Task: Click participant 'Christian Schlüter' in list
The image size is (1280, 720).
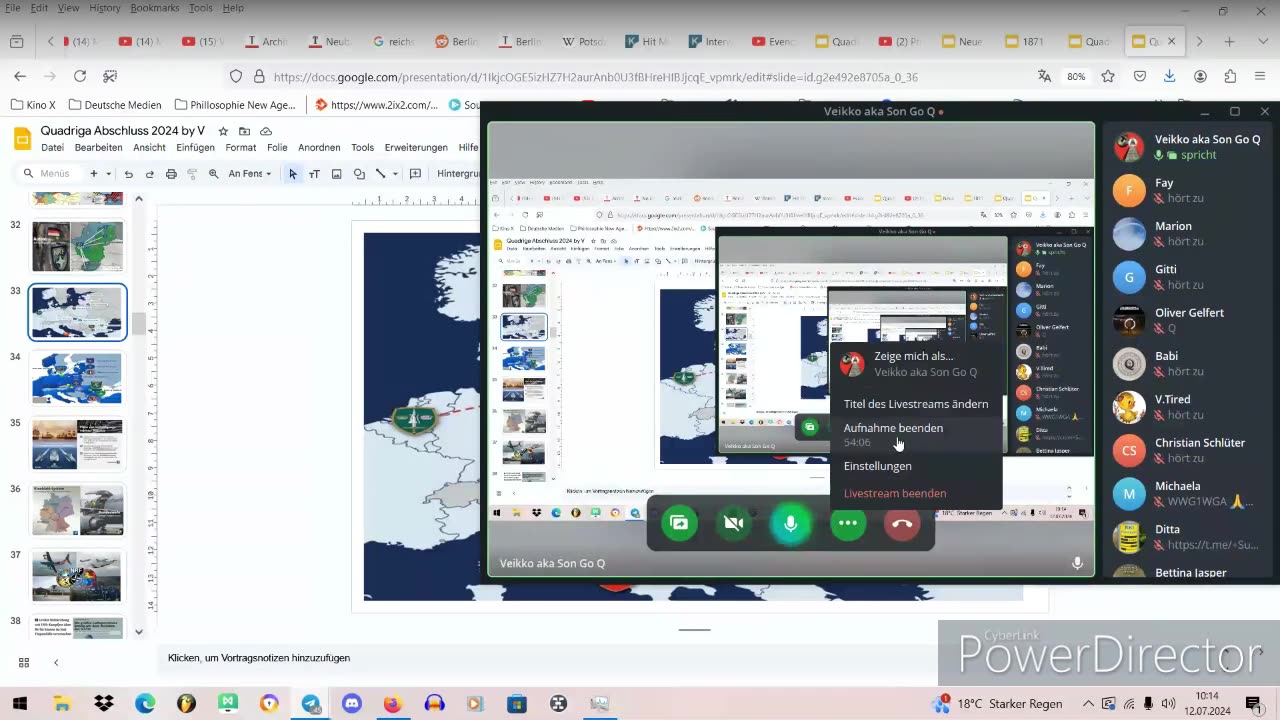Action: pyautogui.click(x=1190, y=449)
